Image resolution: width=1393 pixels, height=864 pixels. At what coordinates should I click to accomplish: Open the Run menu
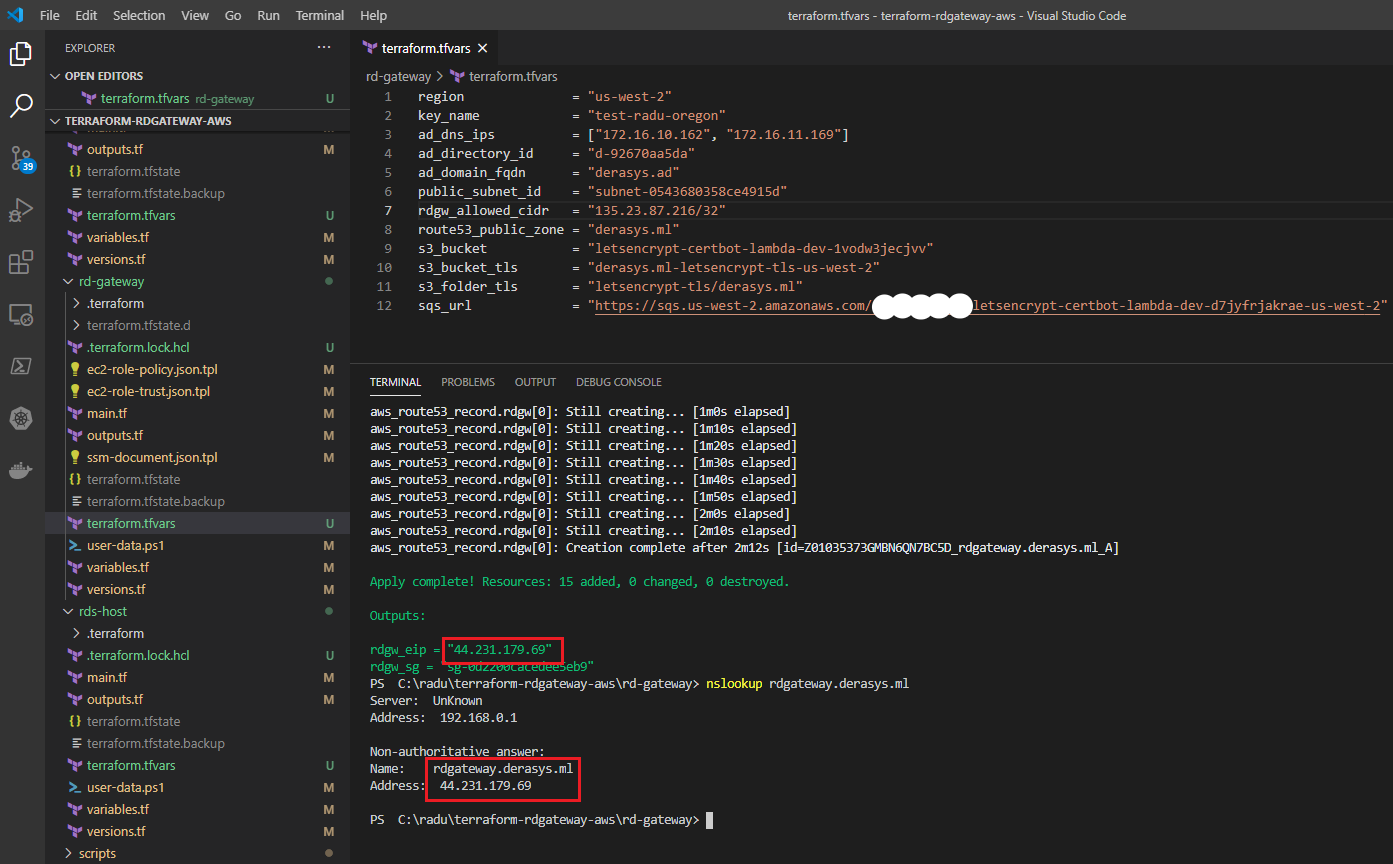[x=268, y=15]
